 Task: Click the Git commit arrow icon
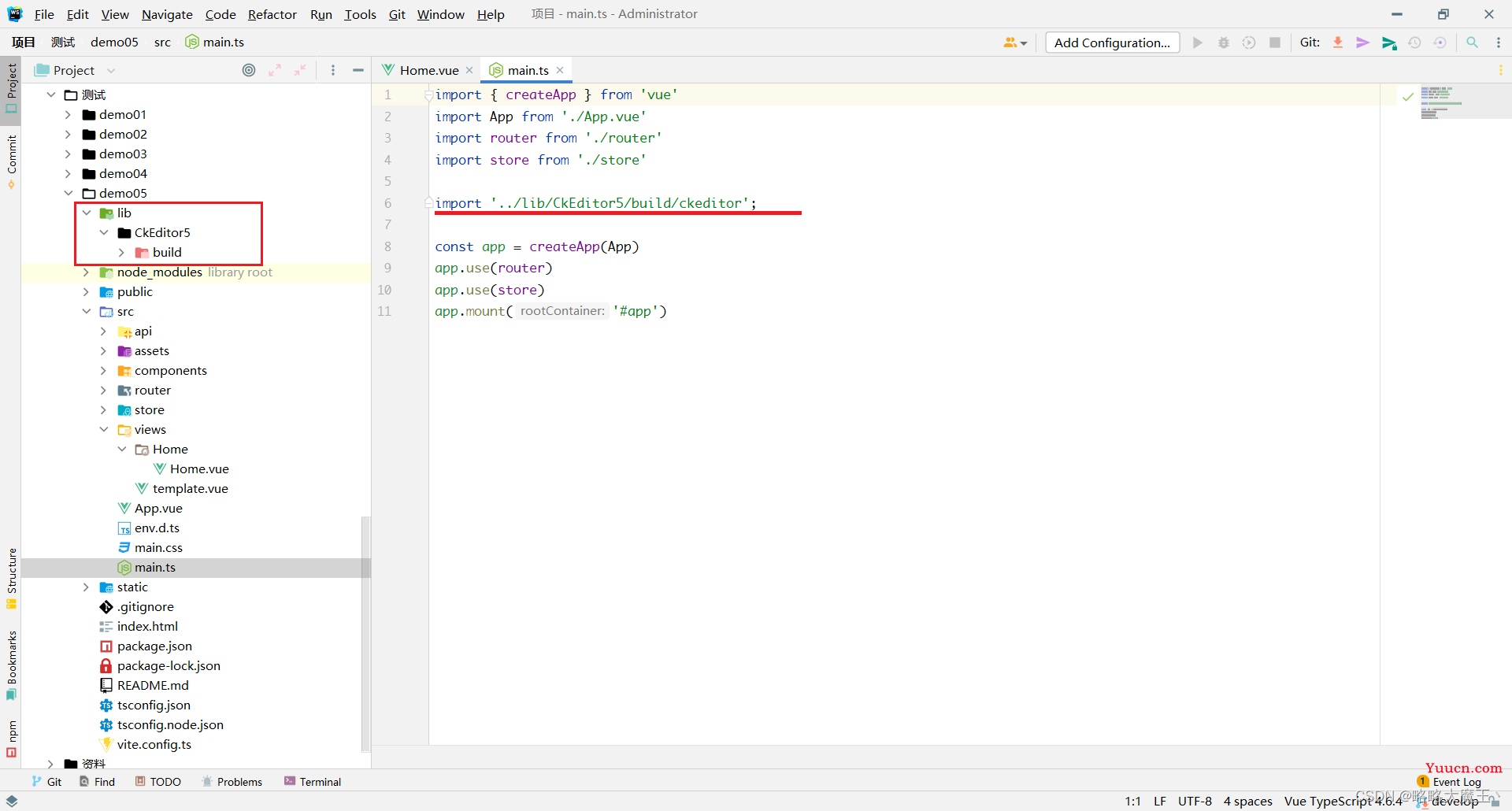1363,43
